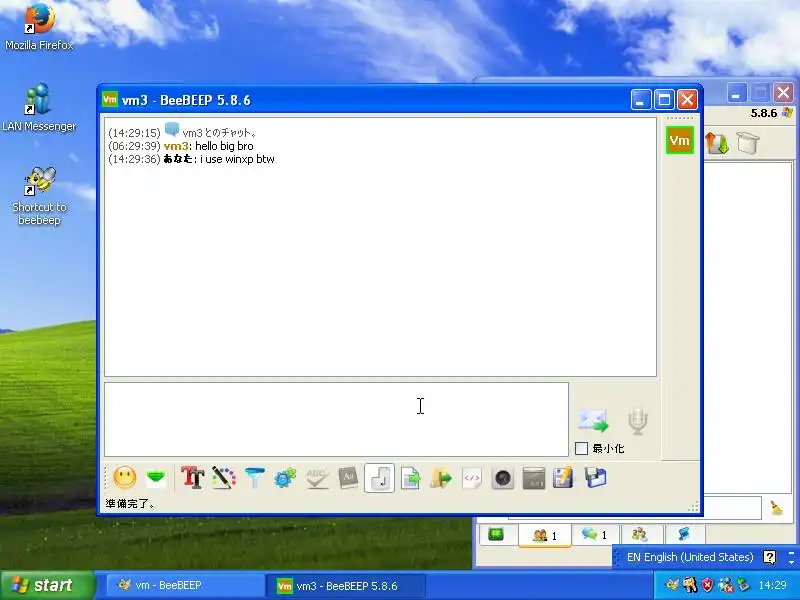Click the network computers tray icon with red X
This screenshot has width=800, height=600.
pos(726,585)
